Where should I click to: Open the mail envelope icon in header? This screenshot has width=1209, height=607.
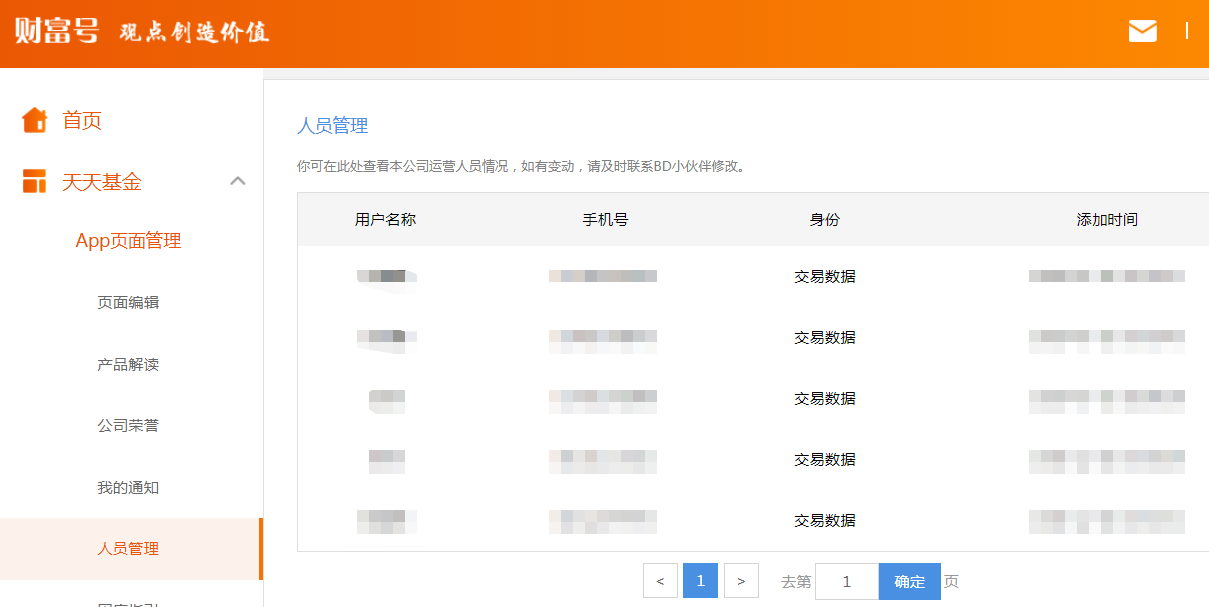(1142, 31)
